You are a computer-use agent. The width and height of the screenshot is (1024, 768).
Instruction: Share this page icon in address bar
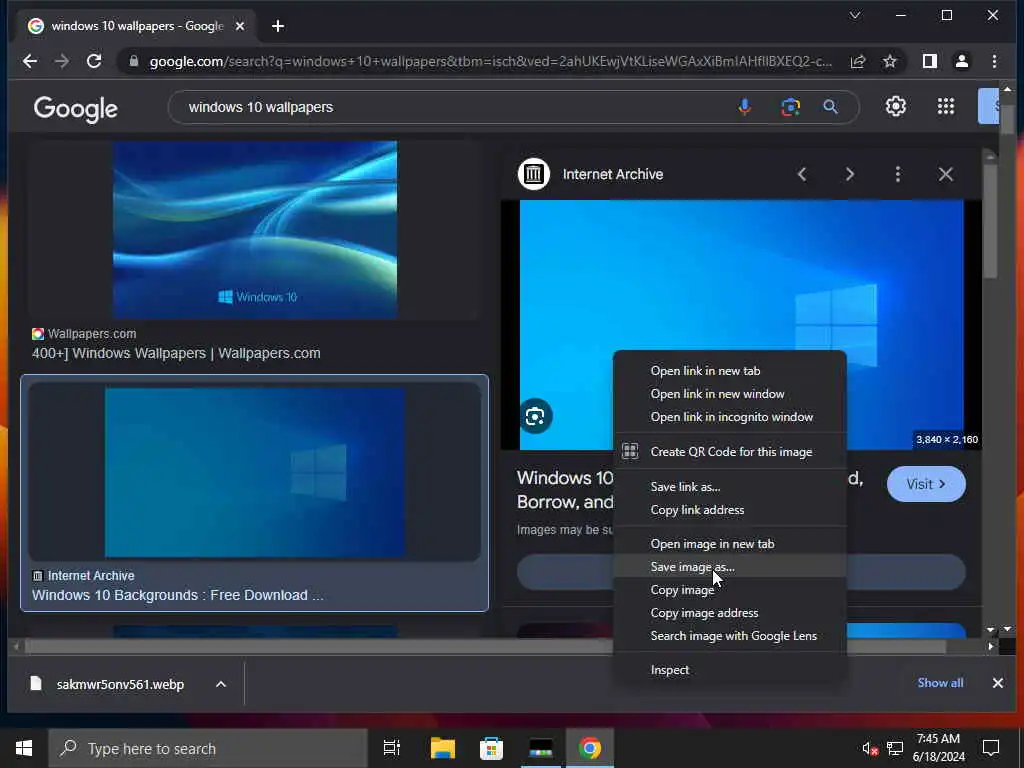[x=857, y=61]
